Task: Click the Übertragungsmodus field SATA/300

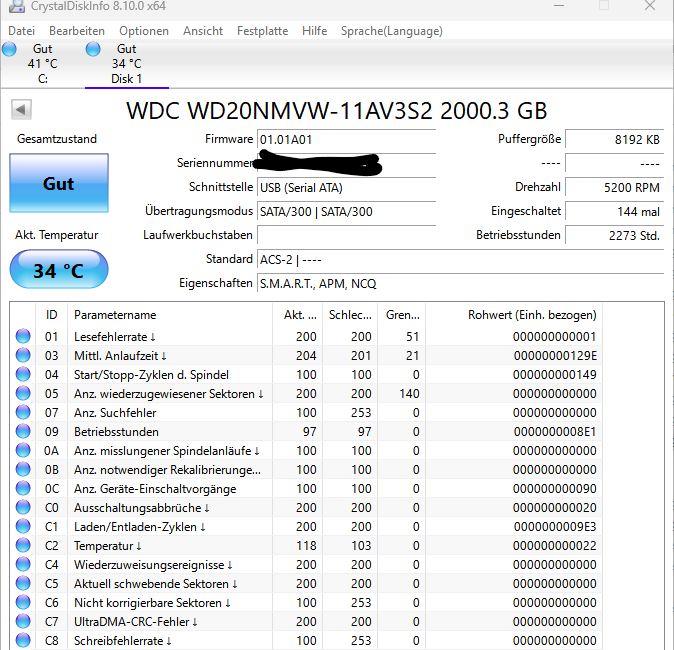Action: click(x=346, y=212)
